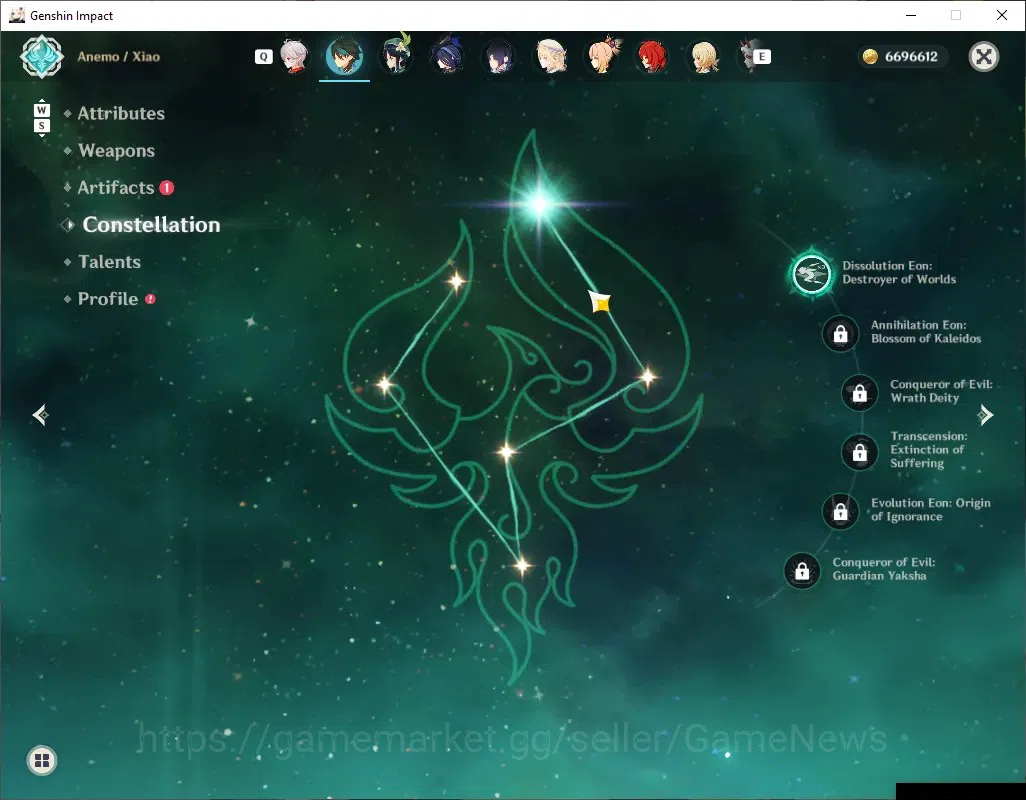The width and height of the screenshot is (1026, 800).
Task: Select the Wanderer portrait with dark-blue hat
Action: pos(448,56)
